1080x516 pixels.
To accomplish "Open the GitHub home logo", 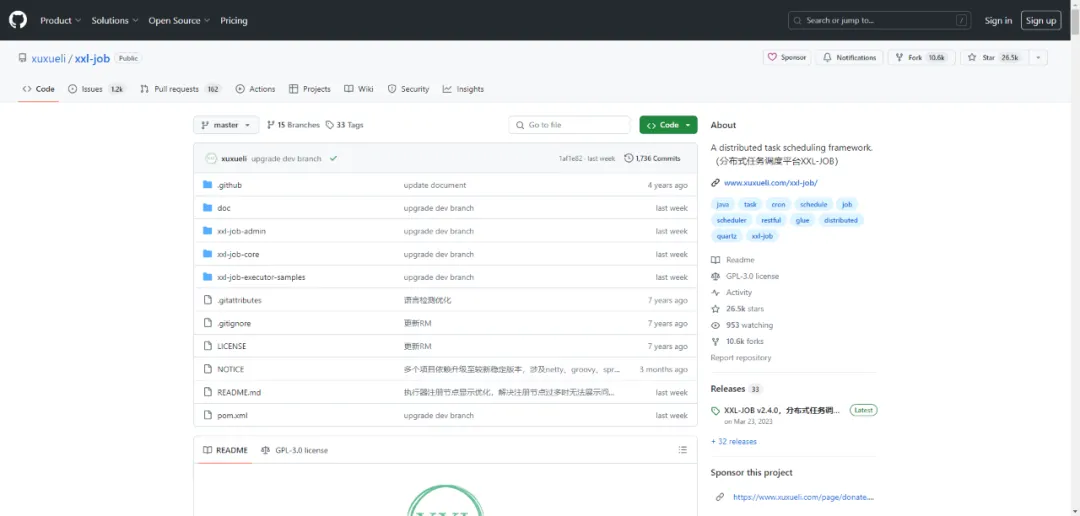I will (x=18, y=20).
